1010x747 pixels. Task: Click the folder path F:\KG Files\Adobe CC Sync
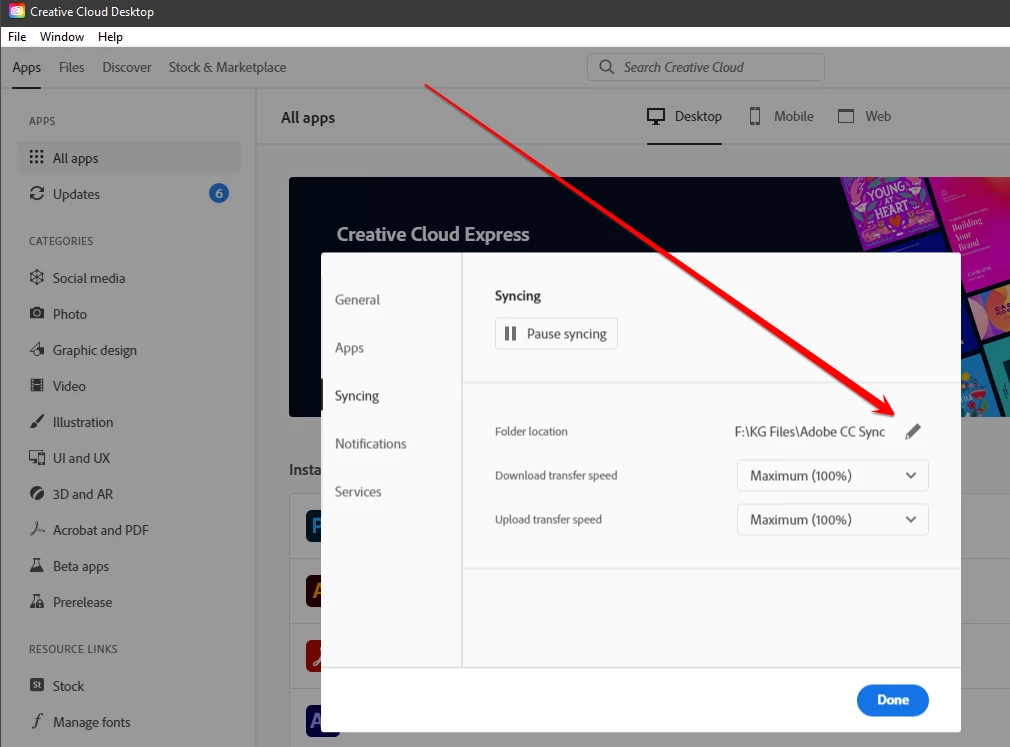pyautogui.click(x=810, y=431)
